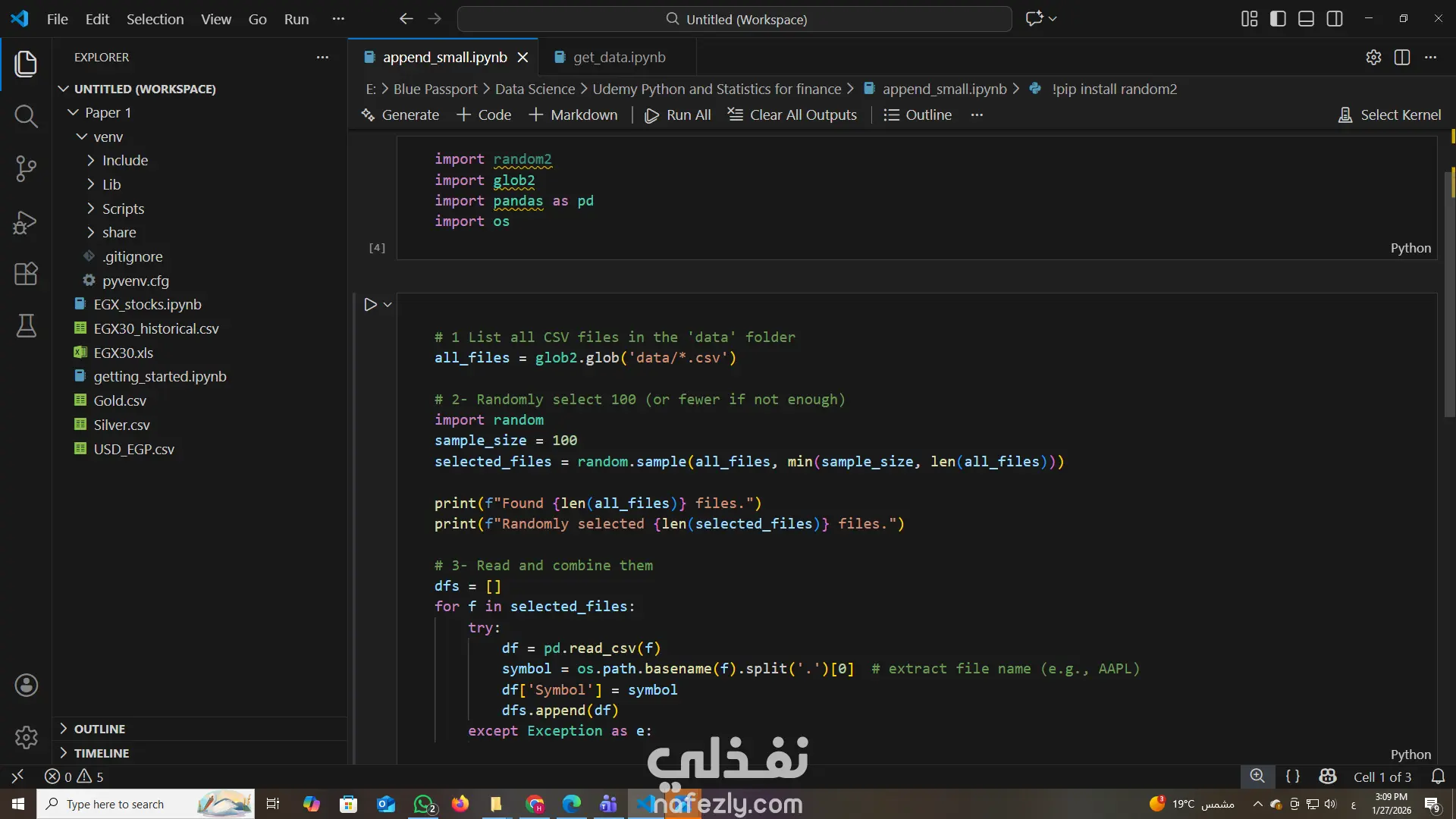
Task: Expand the TIMELINE section
Action: (102, 753)
